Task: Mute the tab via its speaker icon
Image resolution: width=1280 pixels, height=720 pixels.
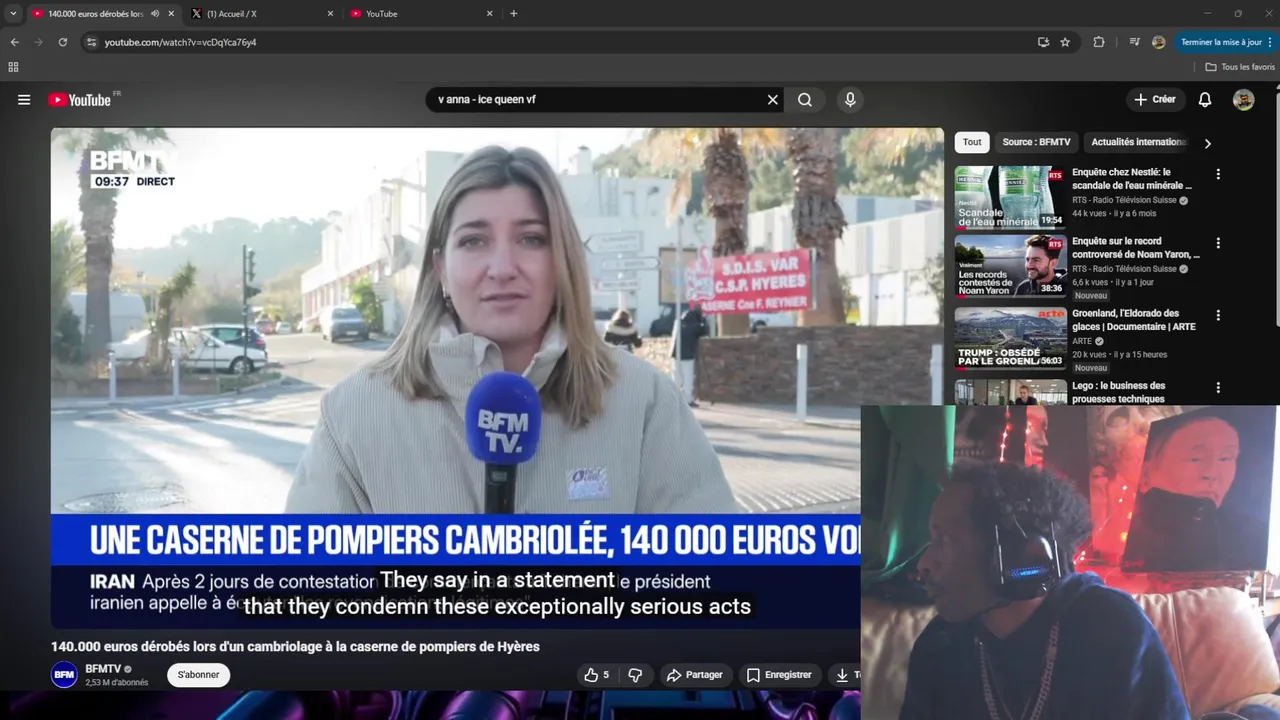Action: (x=155, y=14)
